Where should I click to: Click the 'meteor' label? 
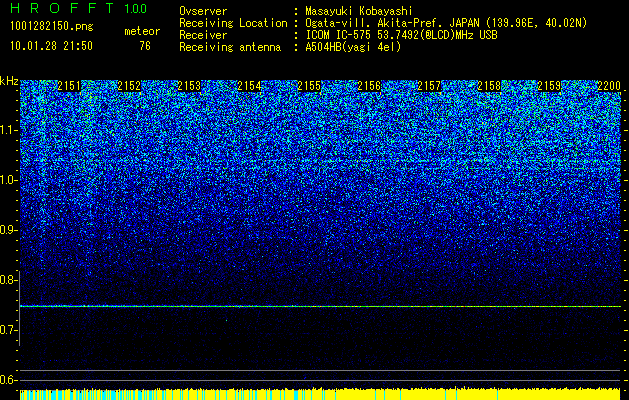point(142,31)
